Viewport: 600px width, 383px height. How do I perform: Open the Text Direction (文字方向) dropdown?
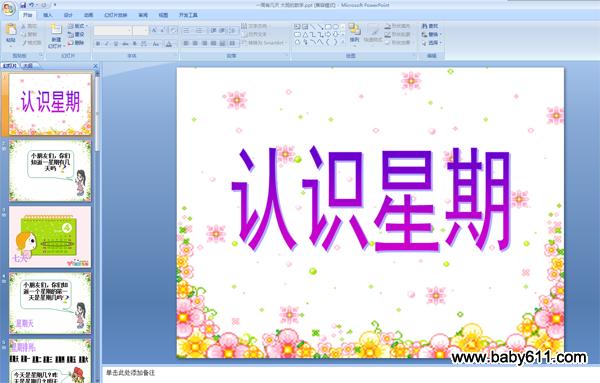255,26
